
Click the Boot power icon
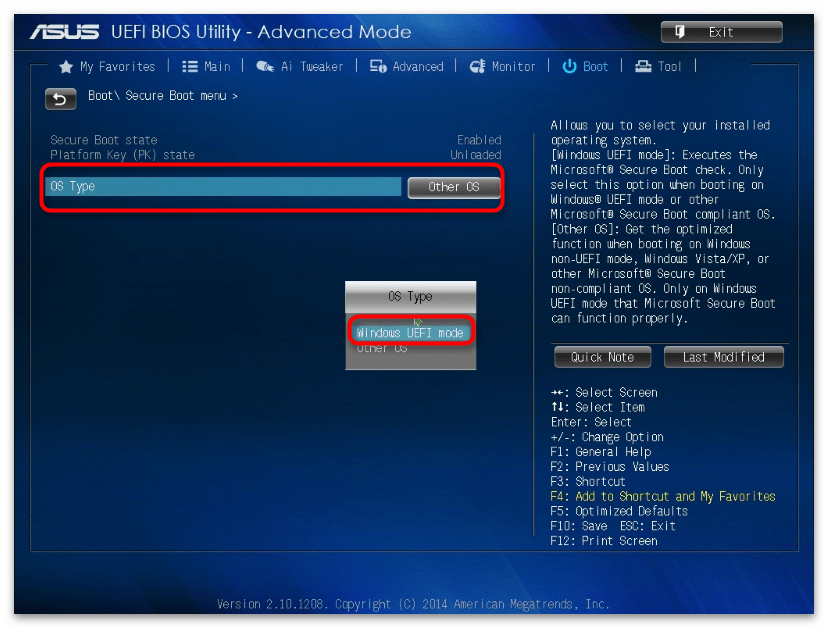(x=570, y=67)
